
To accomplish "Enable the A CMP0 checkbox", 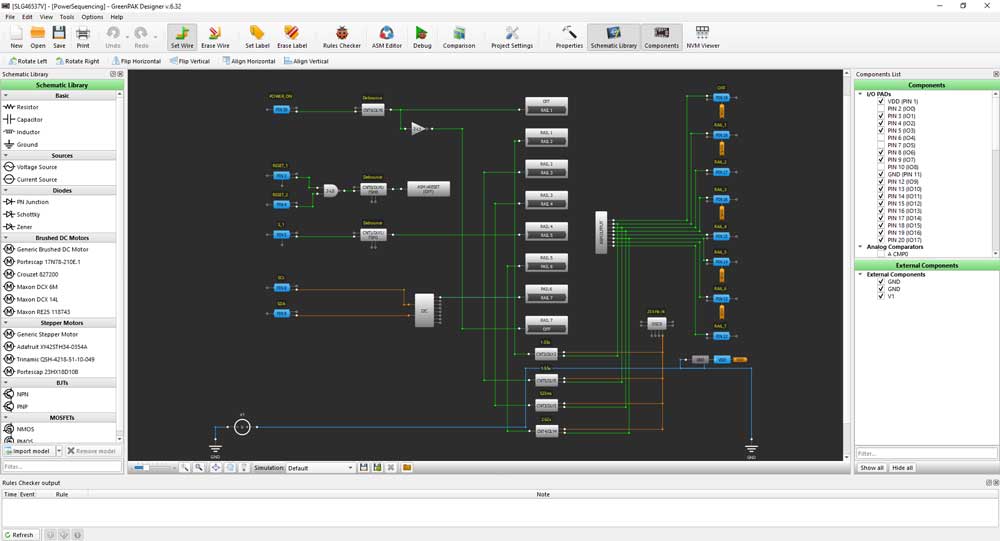I will pyautogui.click(x=881, y=254).
